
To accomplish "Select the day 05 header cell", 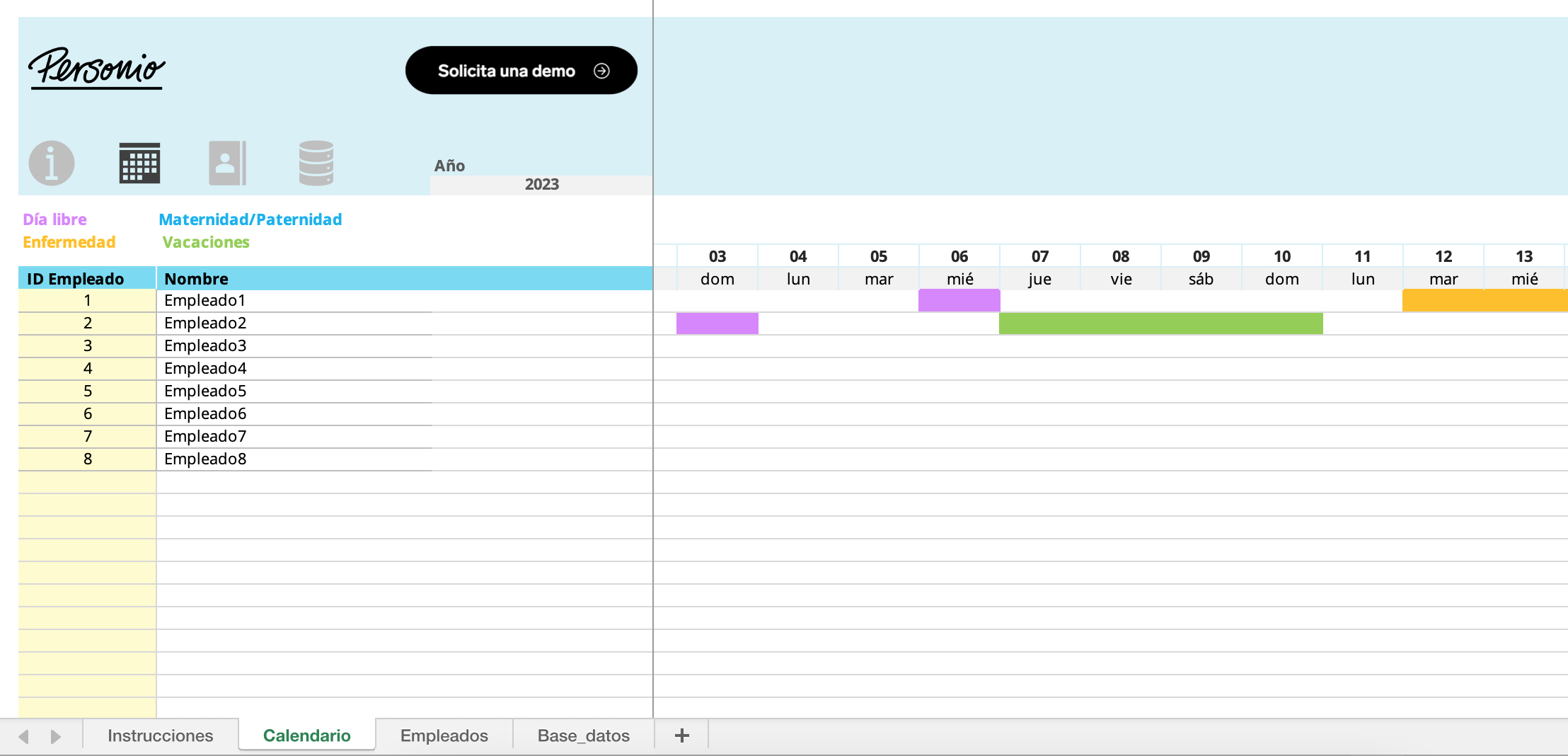I will (879, 256).
